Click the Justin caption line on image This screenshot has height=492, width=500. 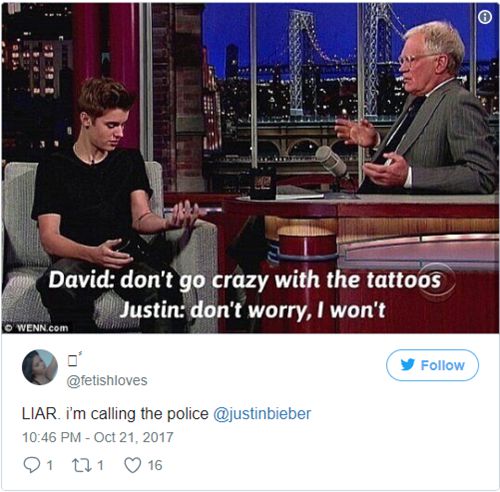[x=253, y=310]
